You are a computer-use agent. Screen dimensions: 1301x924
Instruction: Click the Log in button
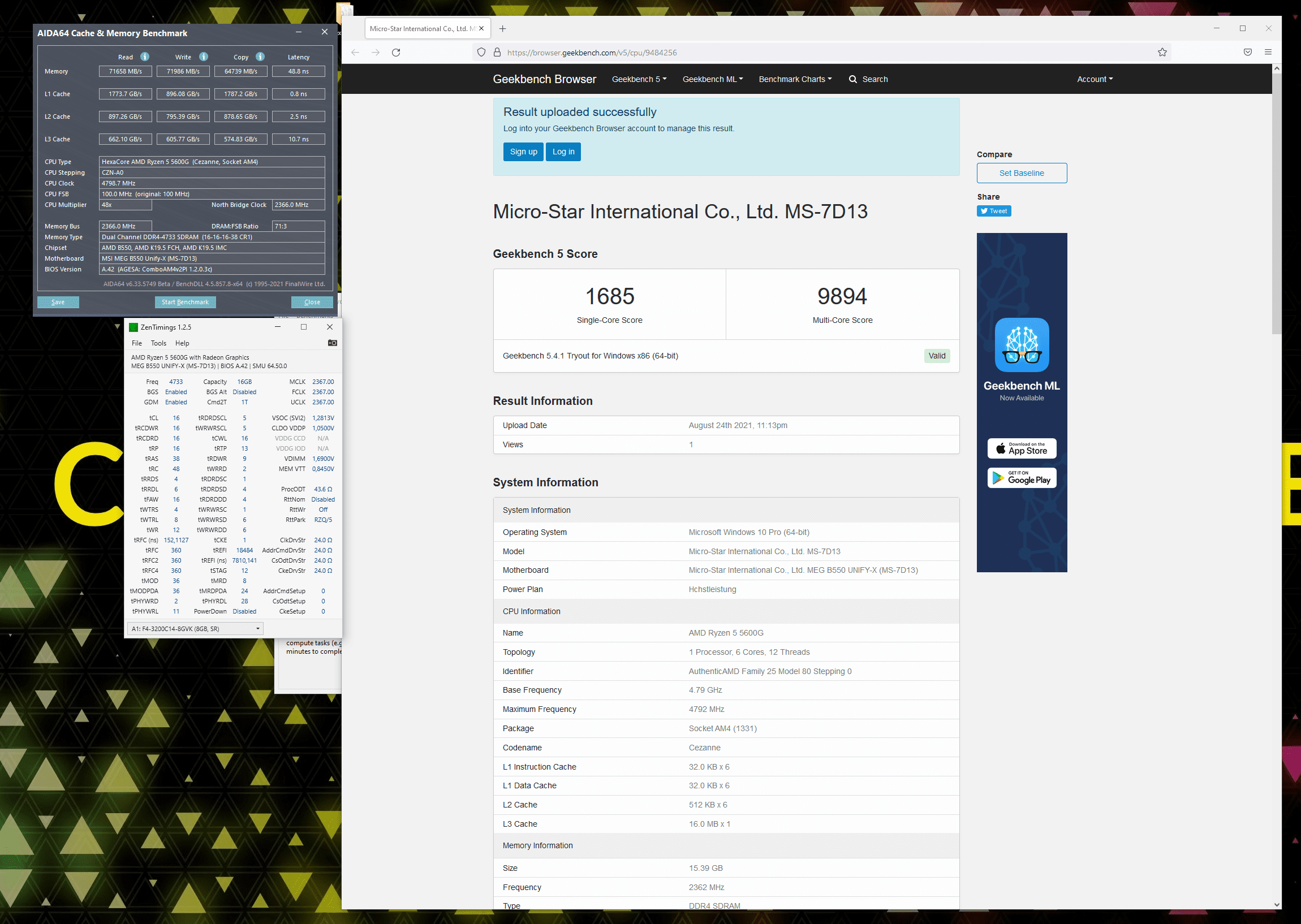(563, 152)
